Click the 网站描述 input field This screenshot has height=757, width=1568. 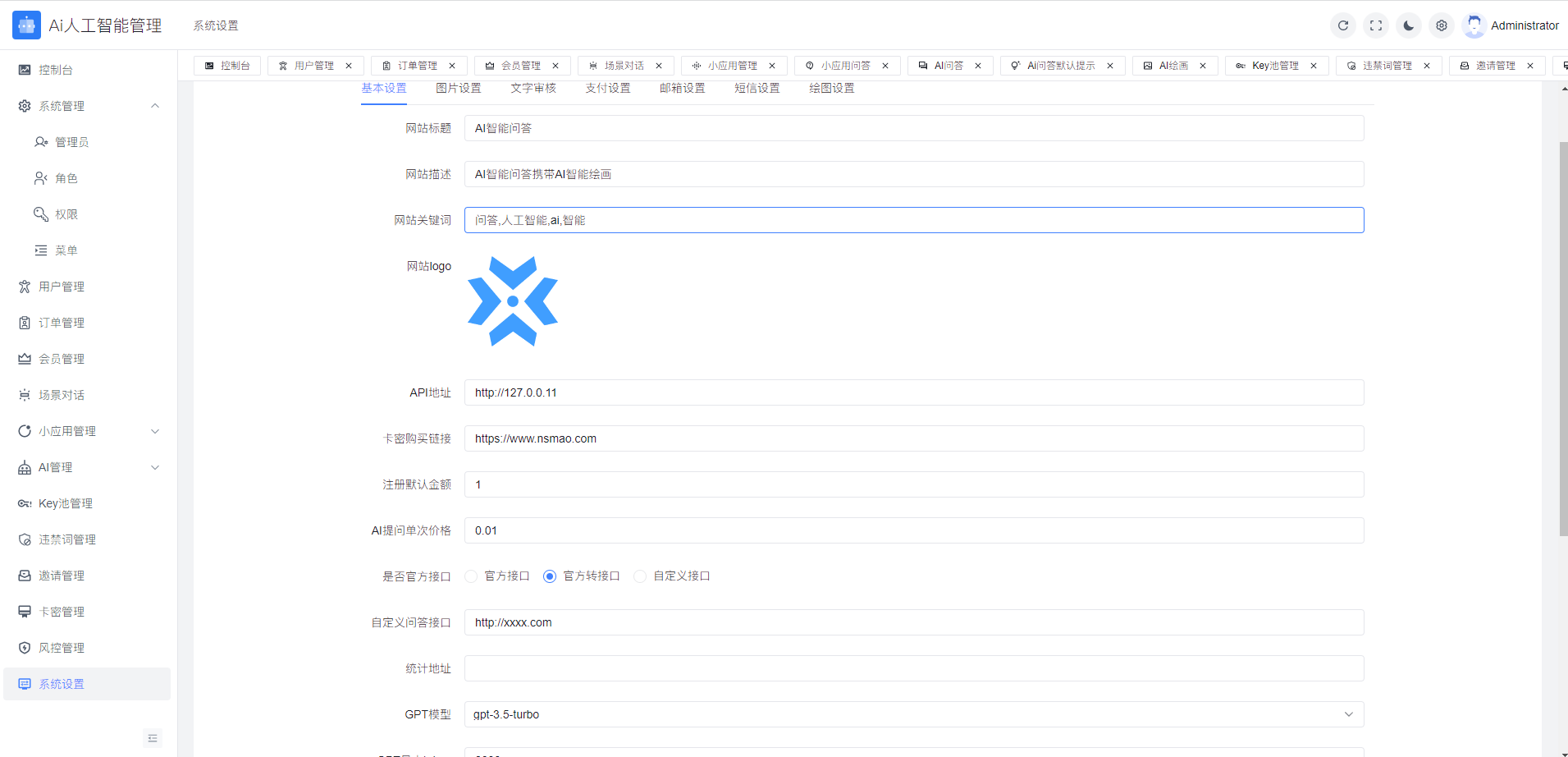914,174
